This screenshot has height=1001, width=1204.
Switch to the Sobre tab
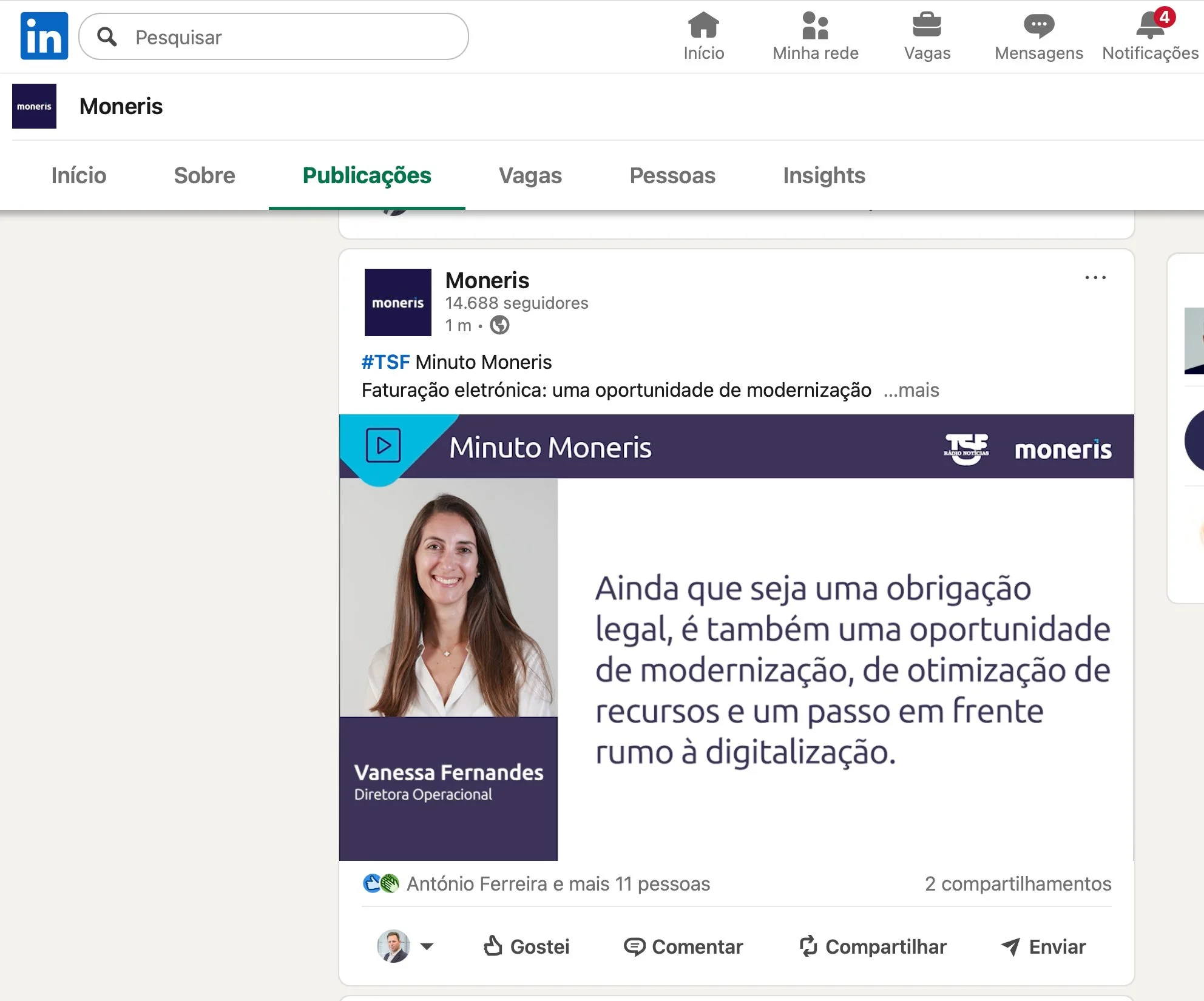pos(205,175)
